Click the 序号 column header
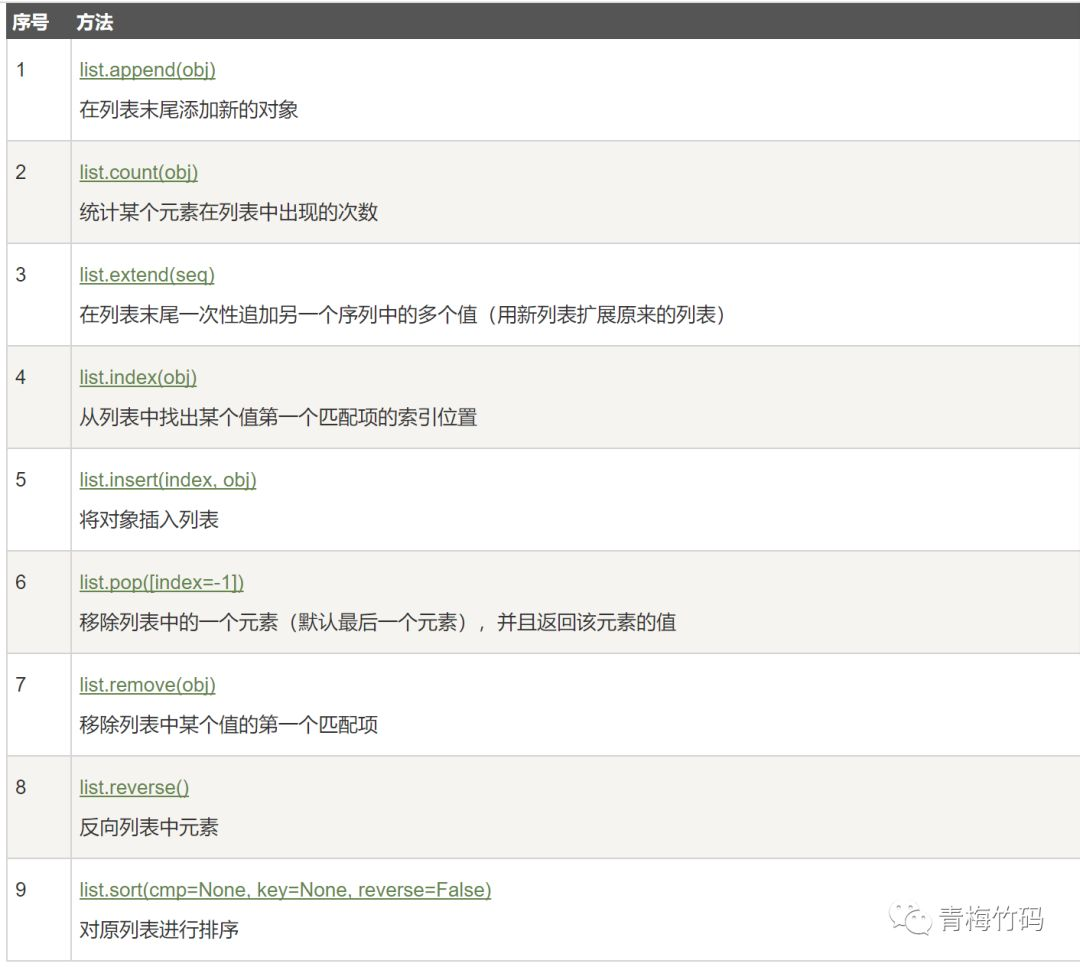Image resolution: width=1080 pixels, height=967 pixels. 32,22
